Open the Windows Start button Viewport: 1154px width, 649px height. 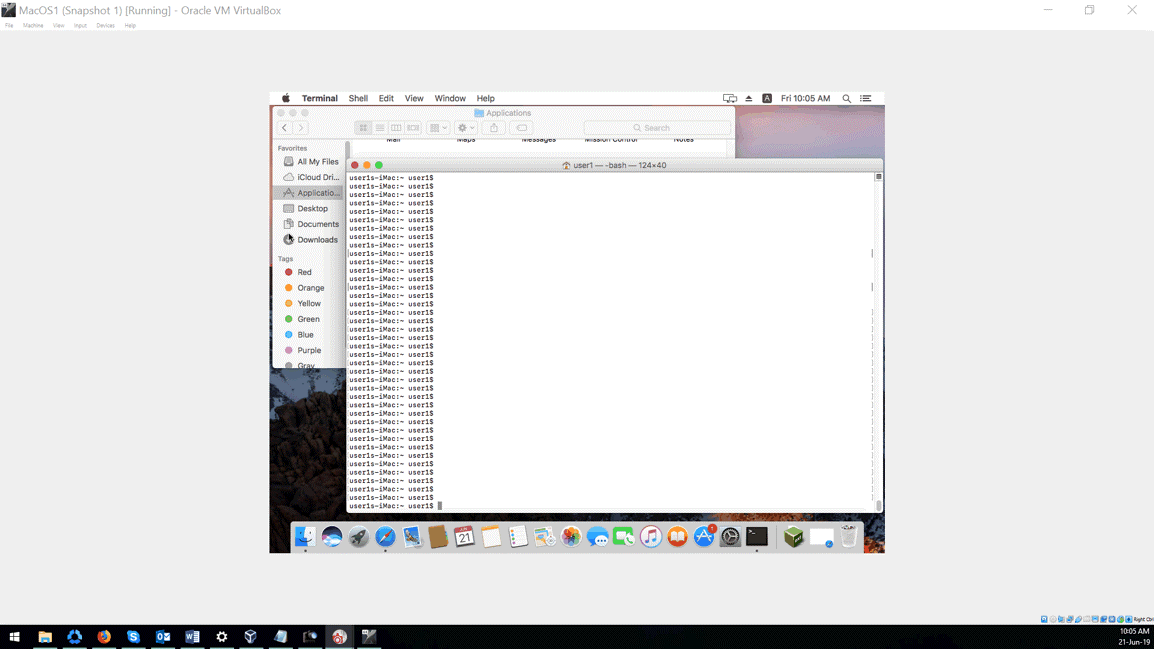(15, 636)
